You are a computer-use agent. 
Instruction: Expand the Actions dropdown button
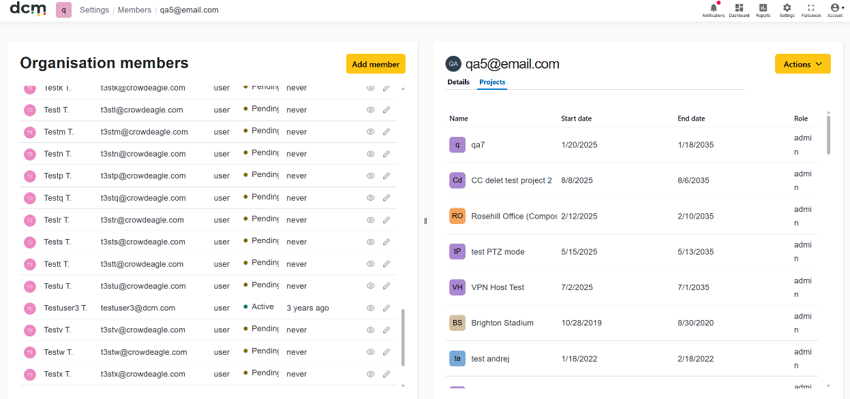803,64
